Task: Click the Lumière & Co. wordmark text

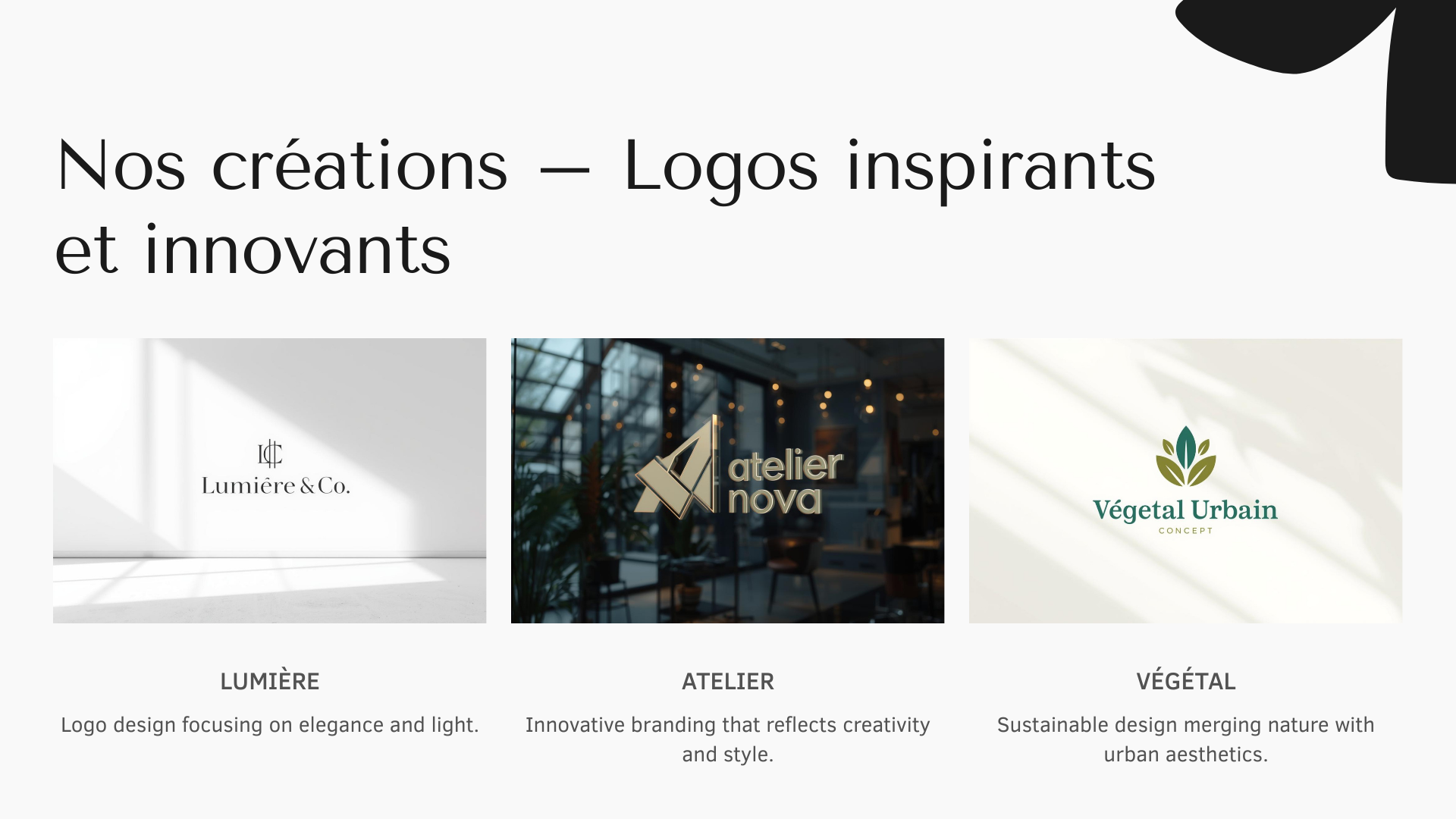Action: coord(276,486)
